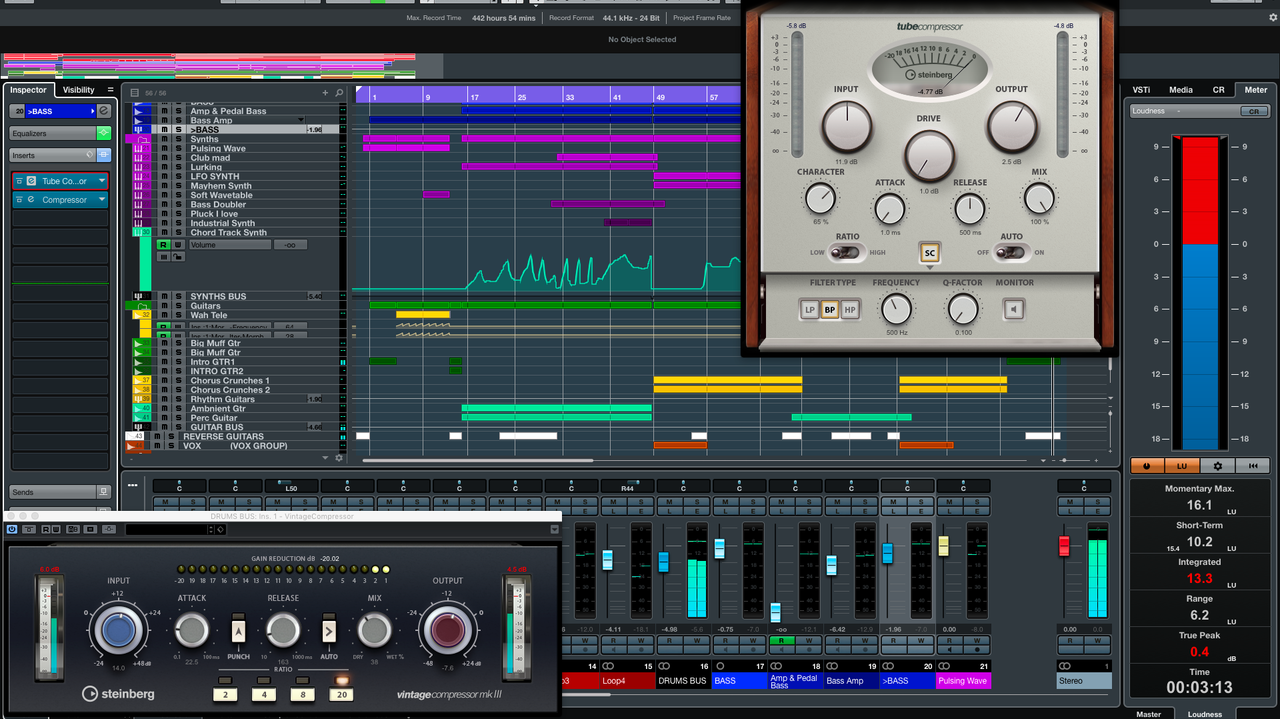Expand the >BASS track name arrow in Inspector

tap(93, 111)
